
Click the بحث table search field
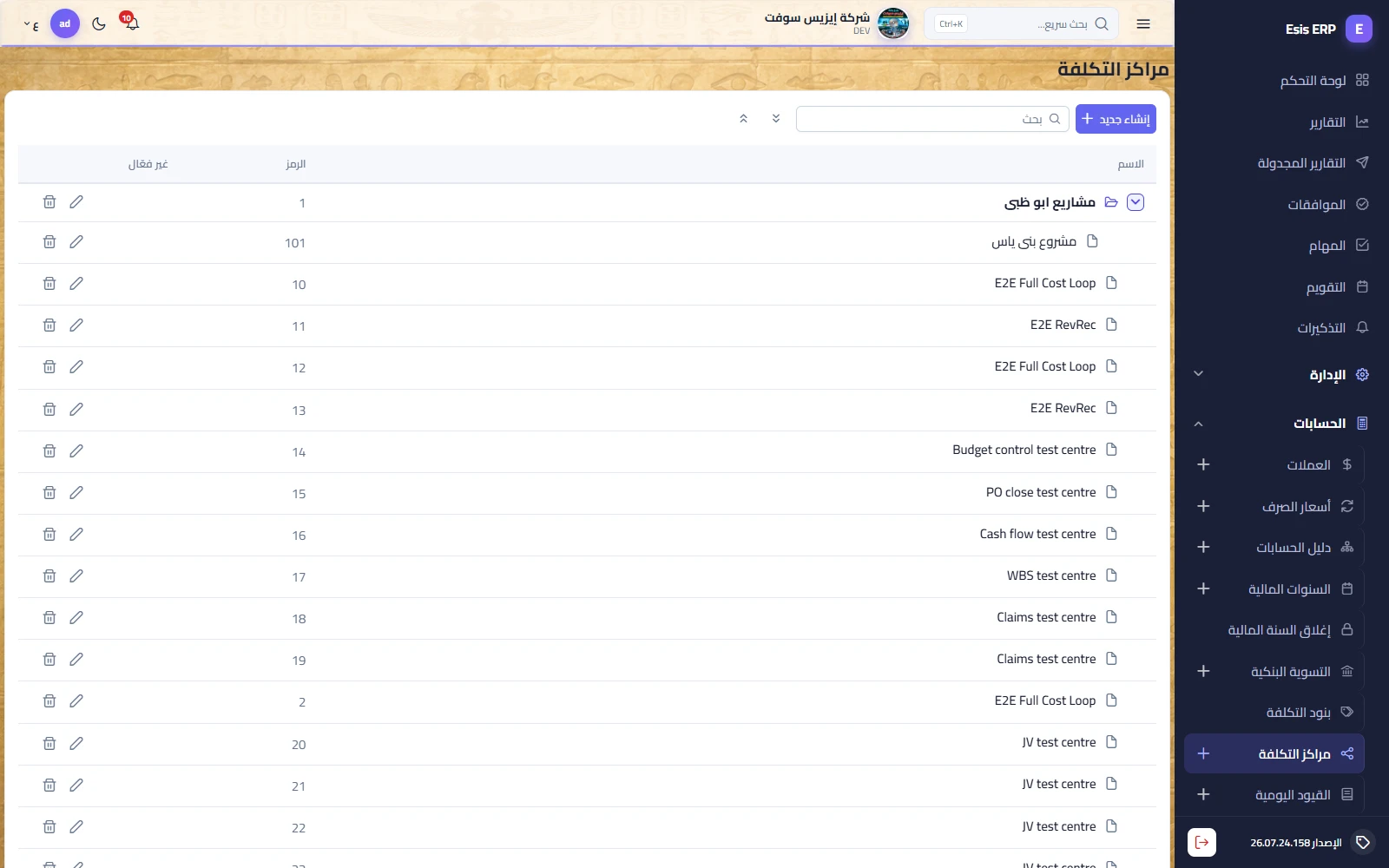point(932,119)
